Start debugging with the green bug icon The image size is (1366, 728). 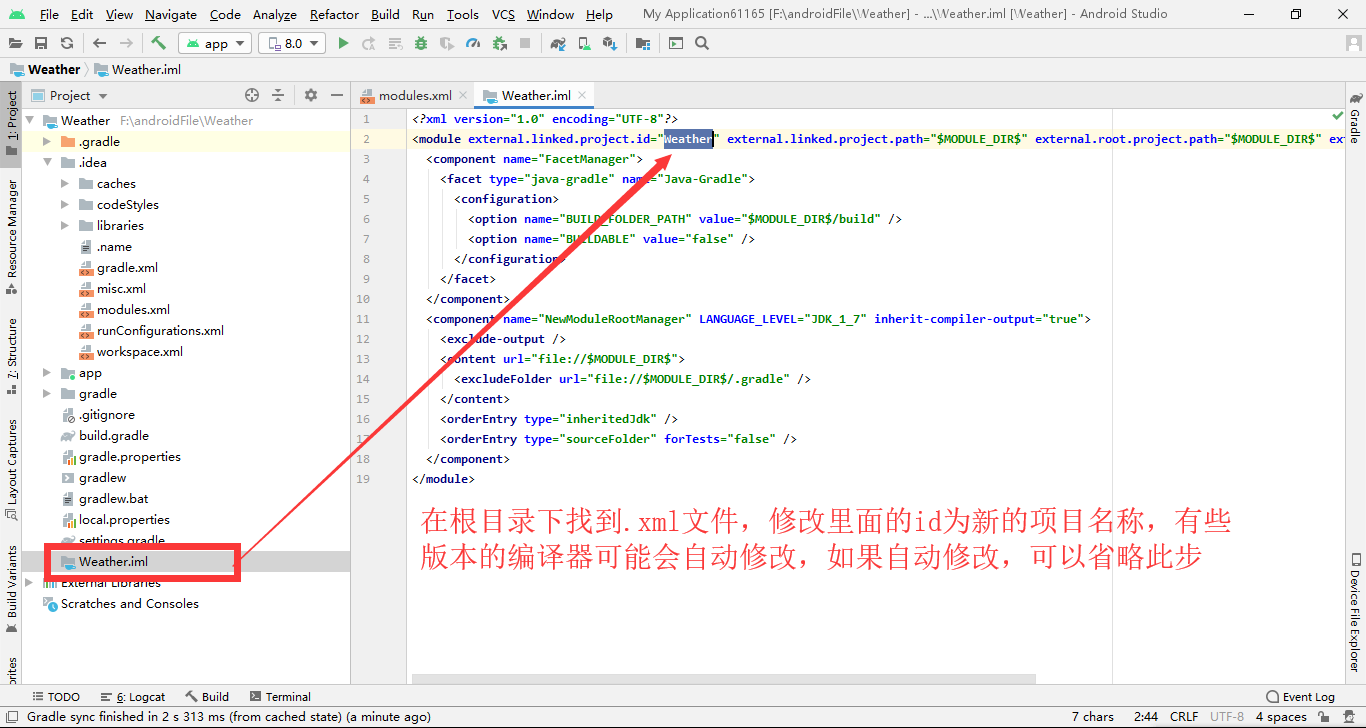point(421,43)
